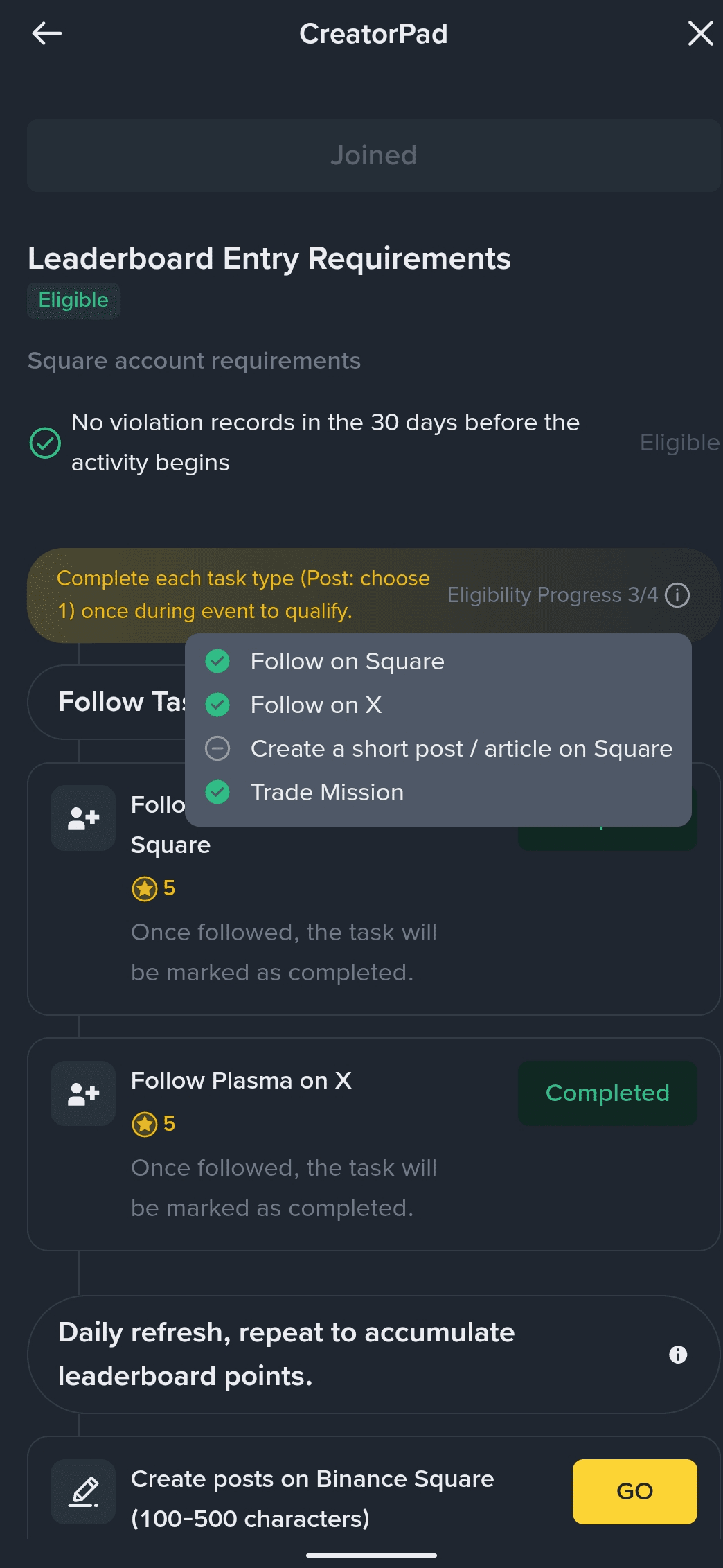Tap the Completed button for Plasma on X
Image resolution: width=723 pixels, height=1568 pixels.
tap(607, 1093)
